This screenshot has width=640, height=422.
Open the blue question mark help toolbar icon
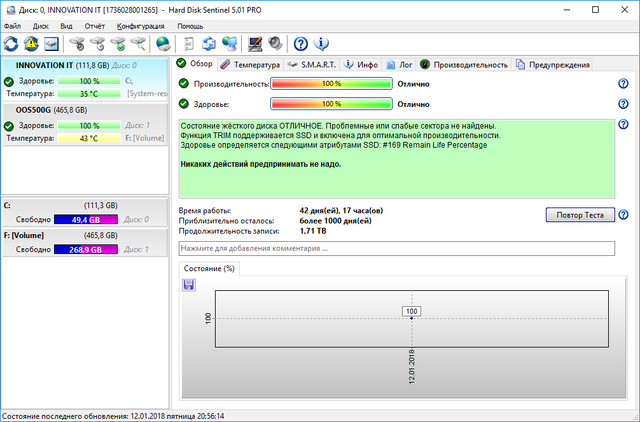(x=301, y=44)
